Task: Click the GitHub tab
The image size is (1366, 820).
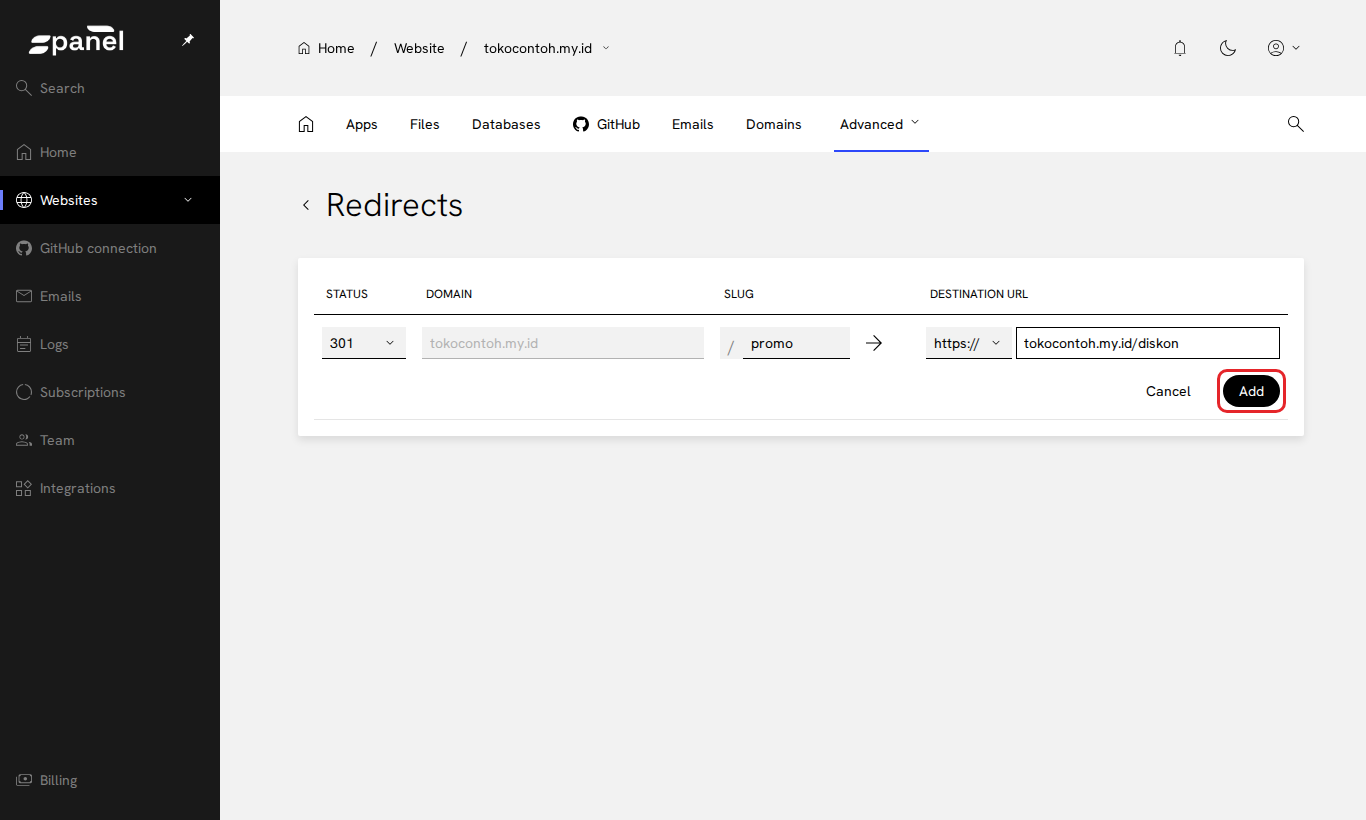Action: (x=606, y=124)
